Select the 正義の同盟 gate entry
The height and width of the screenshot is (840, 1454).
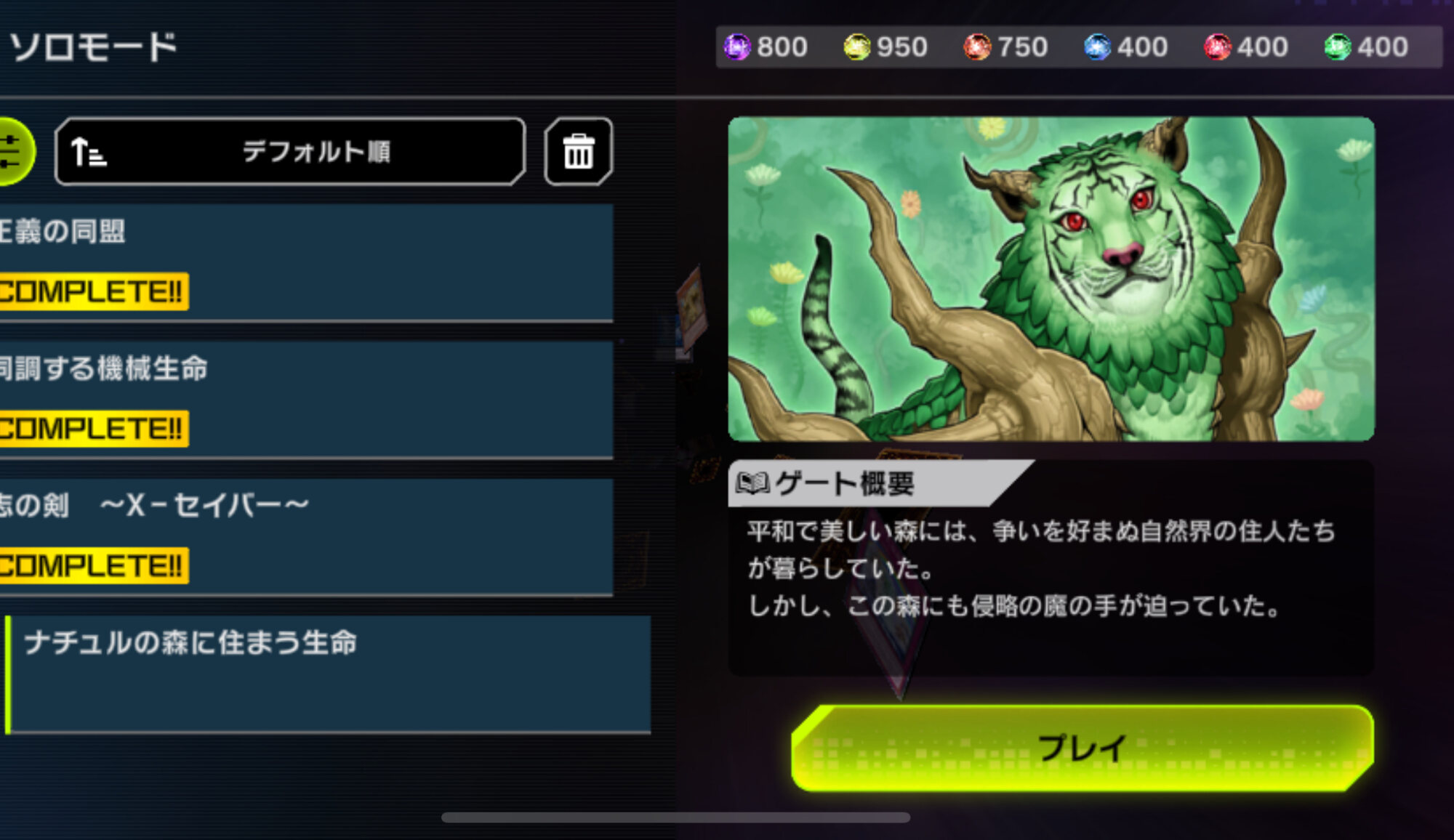click(306, 262)
